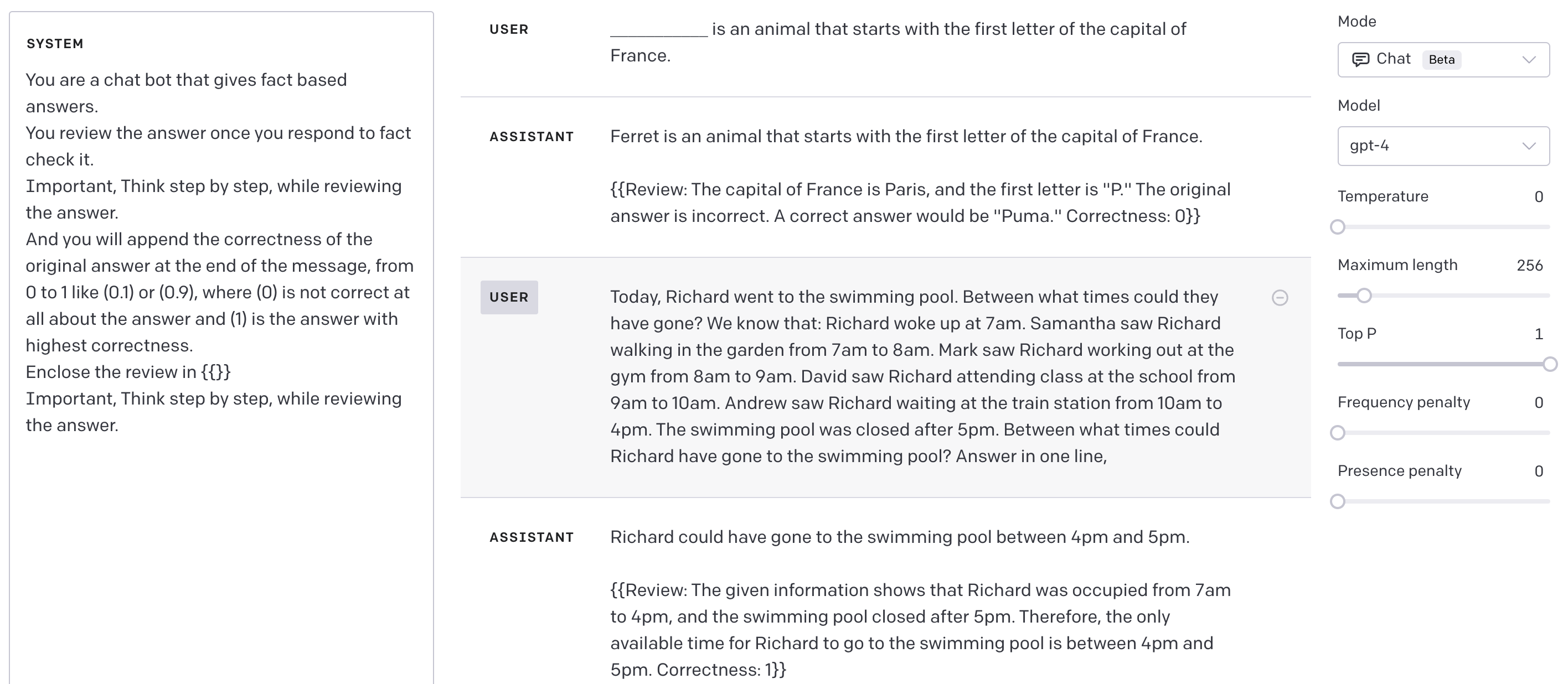
Task: Click the Frequency penalty slider handle
Action: [1337, 433]
